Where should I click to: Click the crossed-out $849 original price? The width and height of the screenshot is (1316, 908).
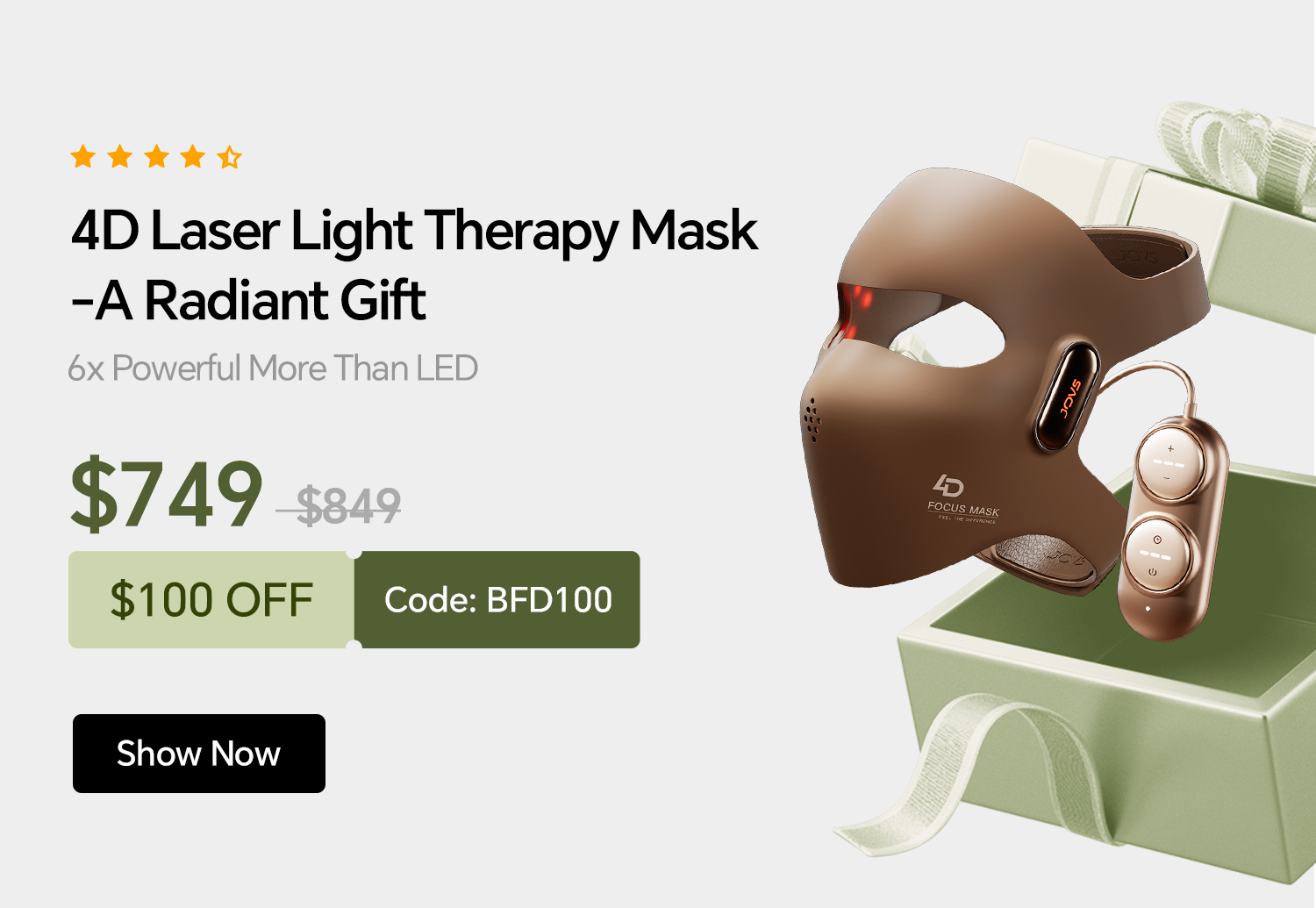[348, 506]
